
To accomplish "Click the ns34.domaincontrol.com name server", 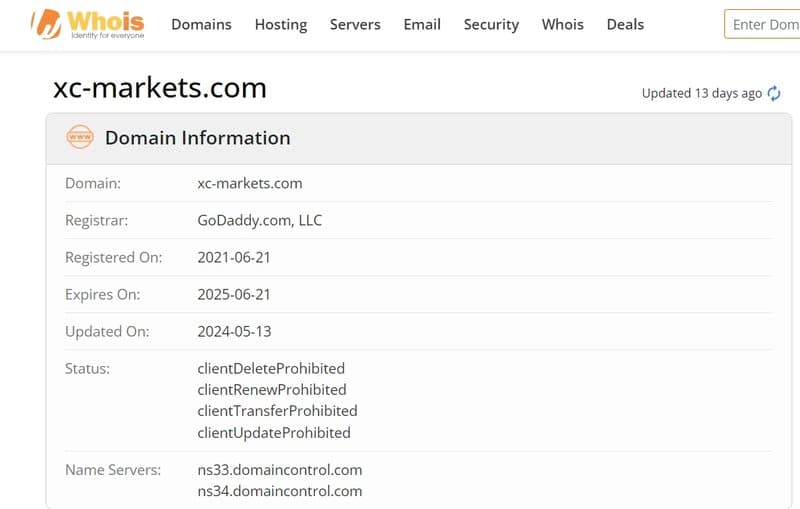I will click(280, 491).
